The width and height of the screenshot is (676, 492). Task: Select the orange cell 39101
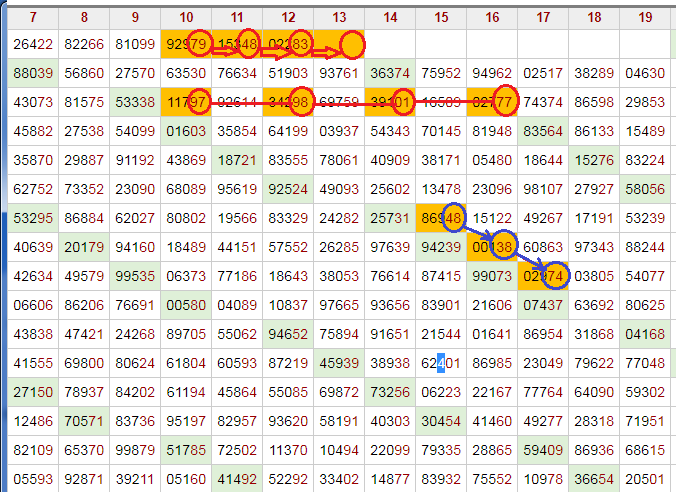coord(390,102)
